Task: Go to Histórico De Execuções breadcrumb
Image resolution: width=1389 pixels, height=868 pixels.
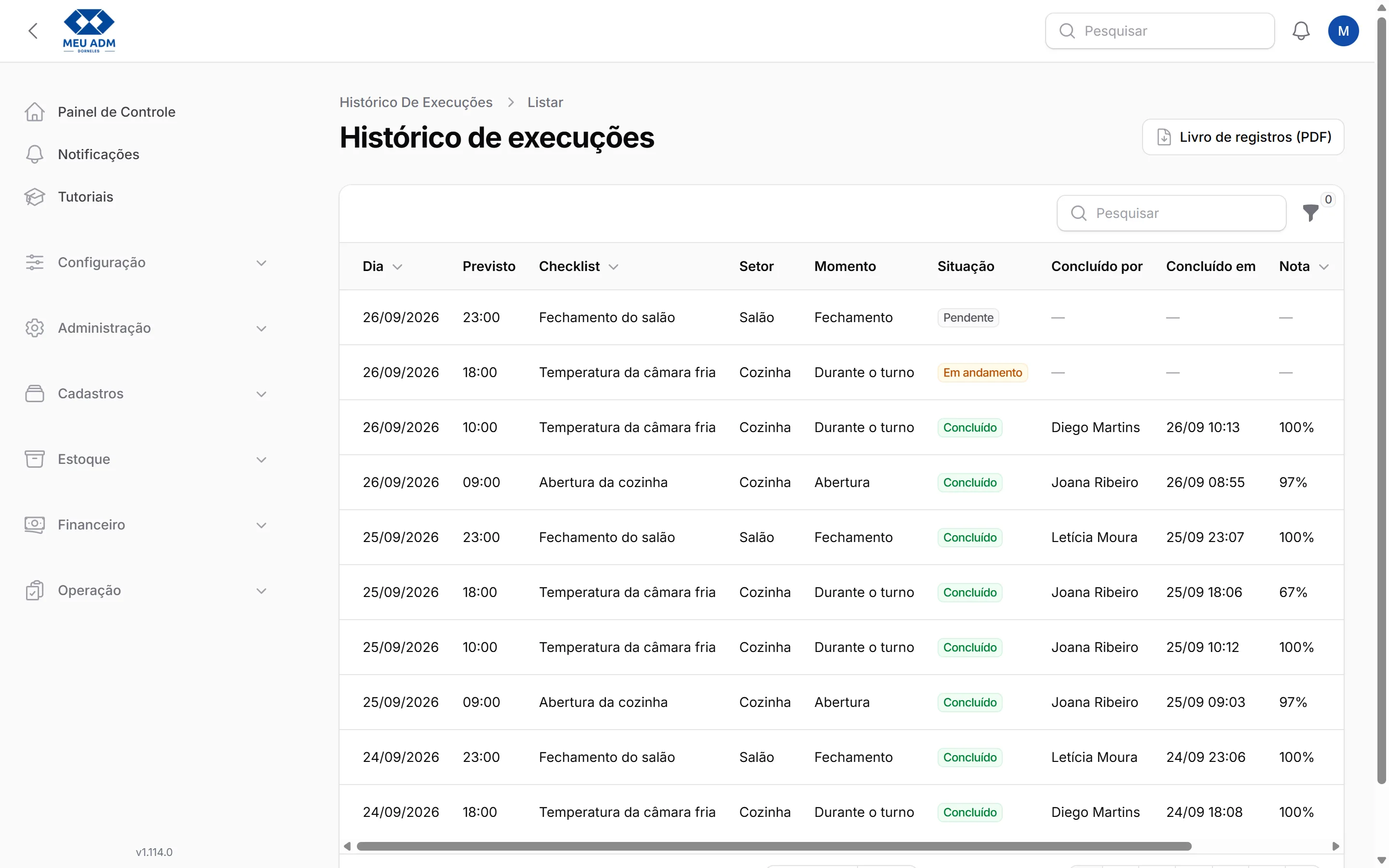Action: [x=416, y=103]
